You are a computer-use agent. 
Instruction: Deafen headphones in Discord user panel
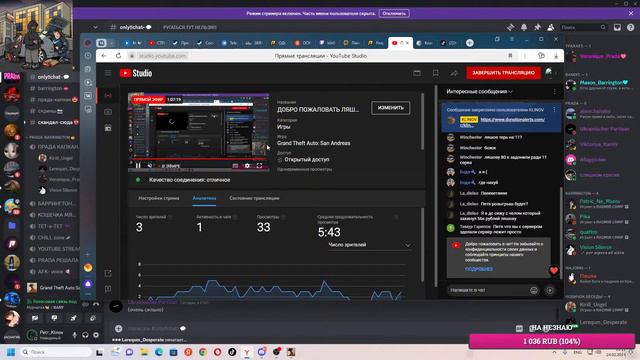[x=85, y=335]
